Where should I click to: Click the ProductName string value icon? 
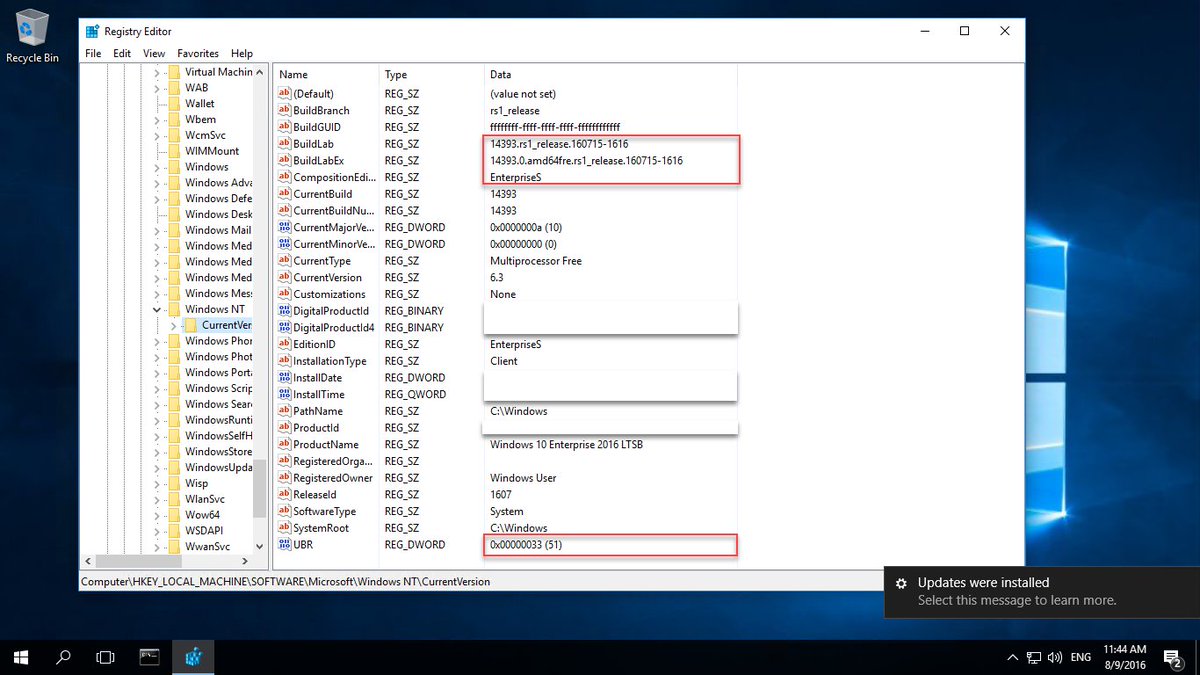284,444
